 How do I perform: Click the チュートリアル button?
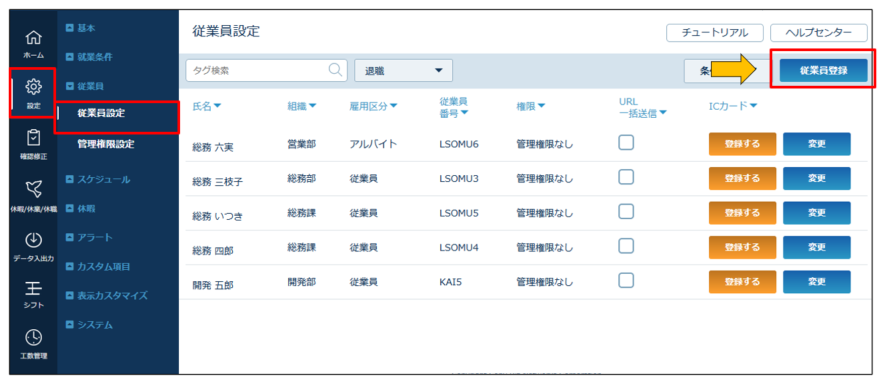[715, 33]
